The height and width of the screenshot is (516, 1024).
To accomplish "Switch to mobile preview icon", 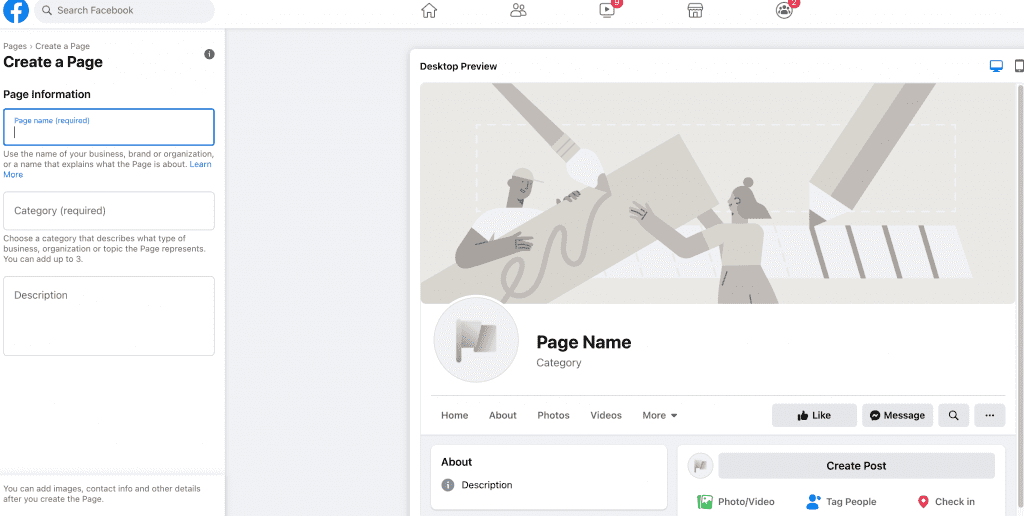I will [x=1019, y=66].
